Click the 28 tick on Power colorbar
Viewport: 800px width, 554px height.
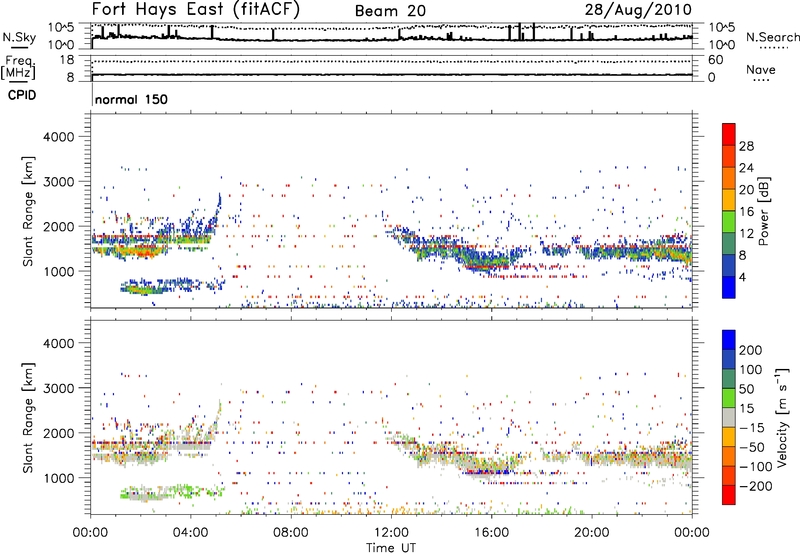746,146
